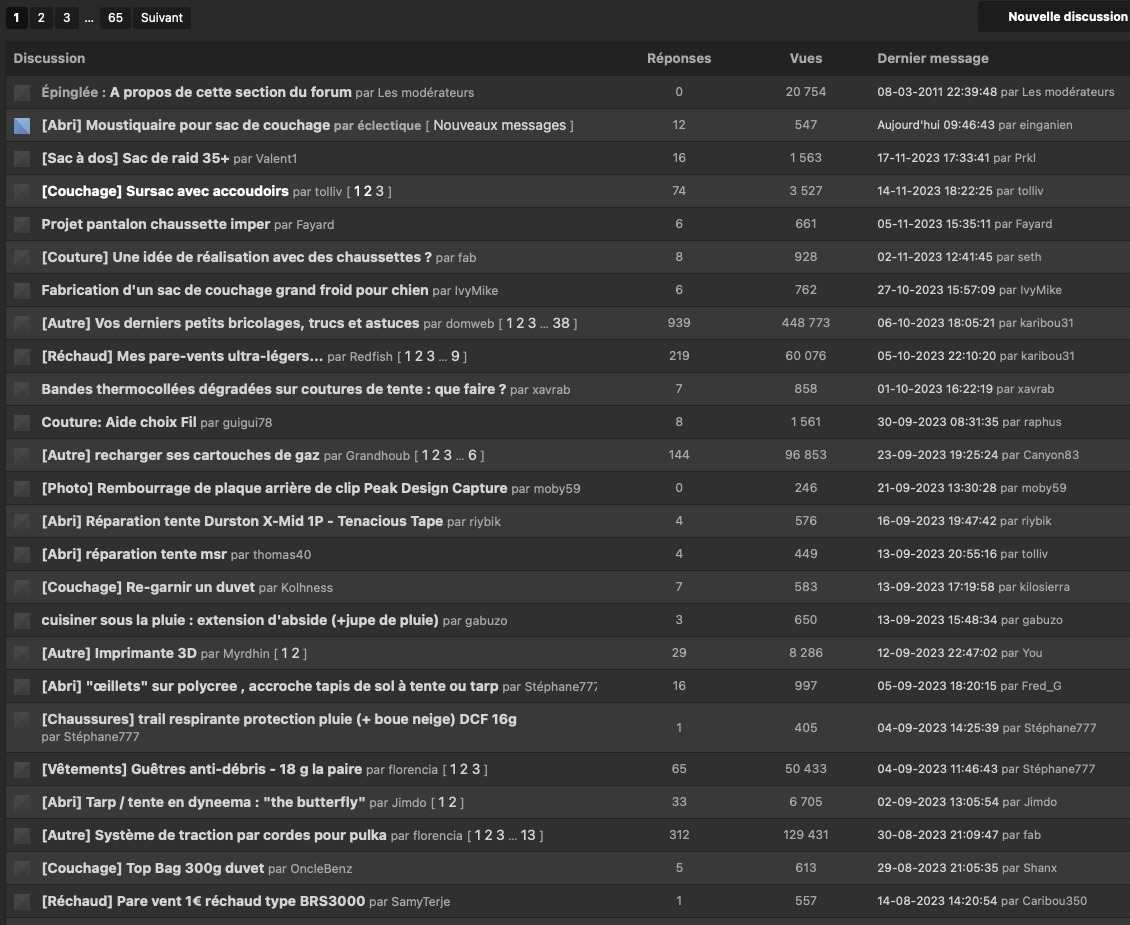Jump to page 9 of pare-vents thread
Viewport: 1130px width, 925px height.
pyautogui.click(x=455, y=357)
